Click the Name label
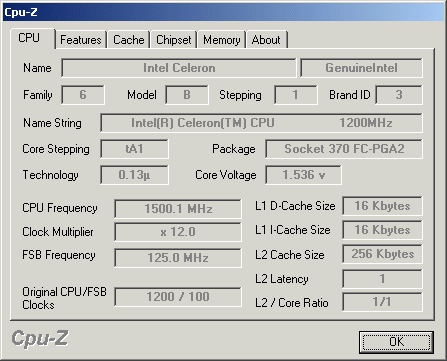 point(37,68)
